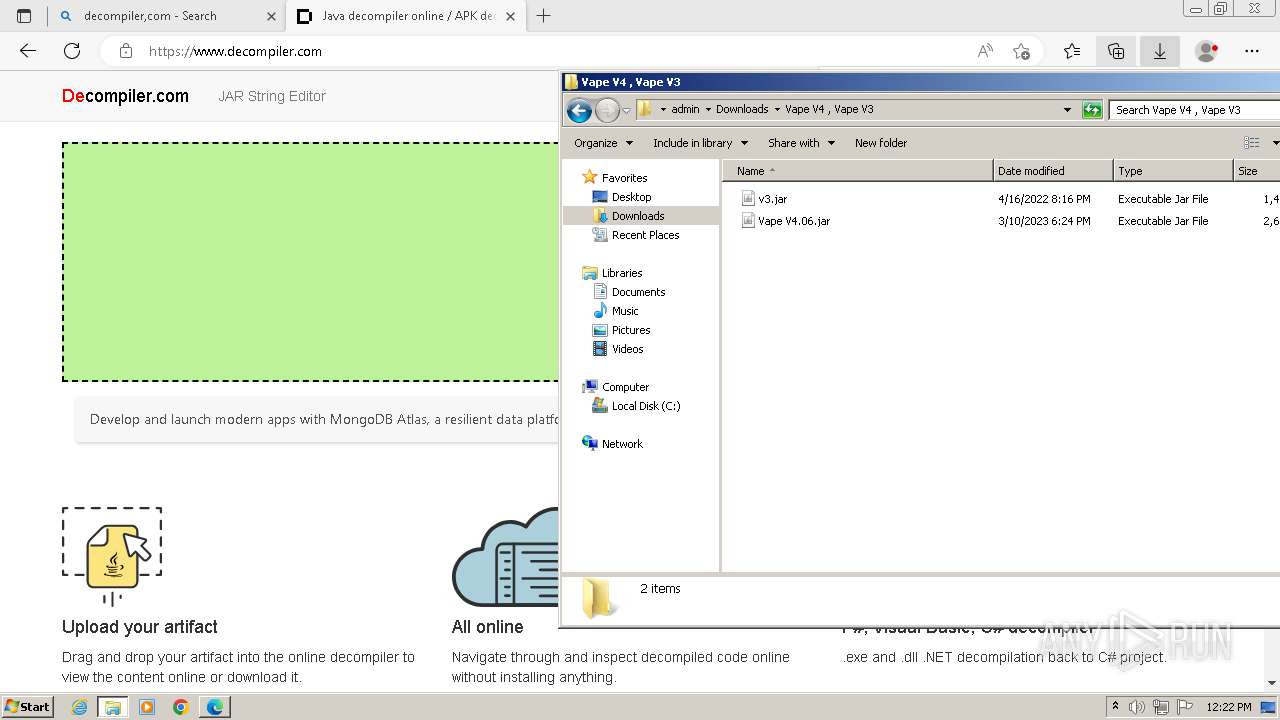Click the browser address bar URL
Screen dimensions: 1280x720
235,51
